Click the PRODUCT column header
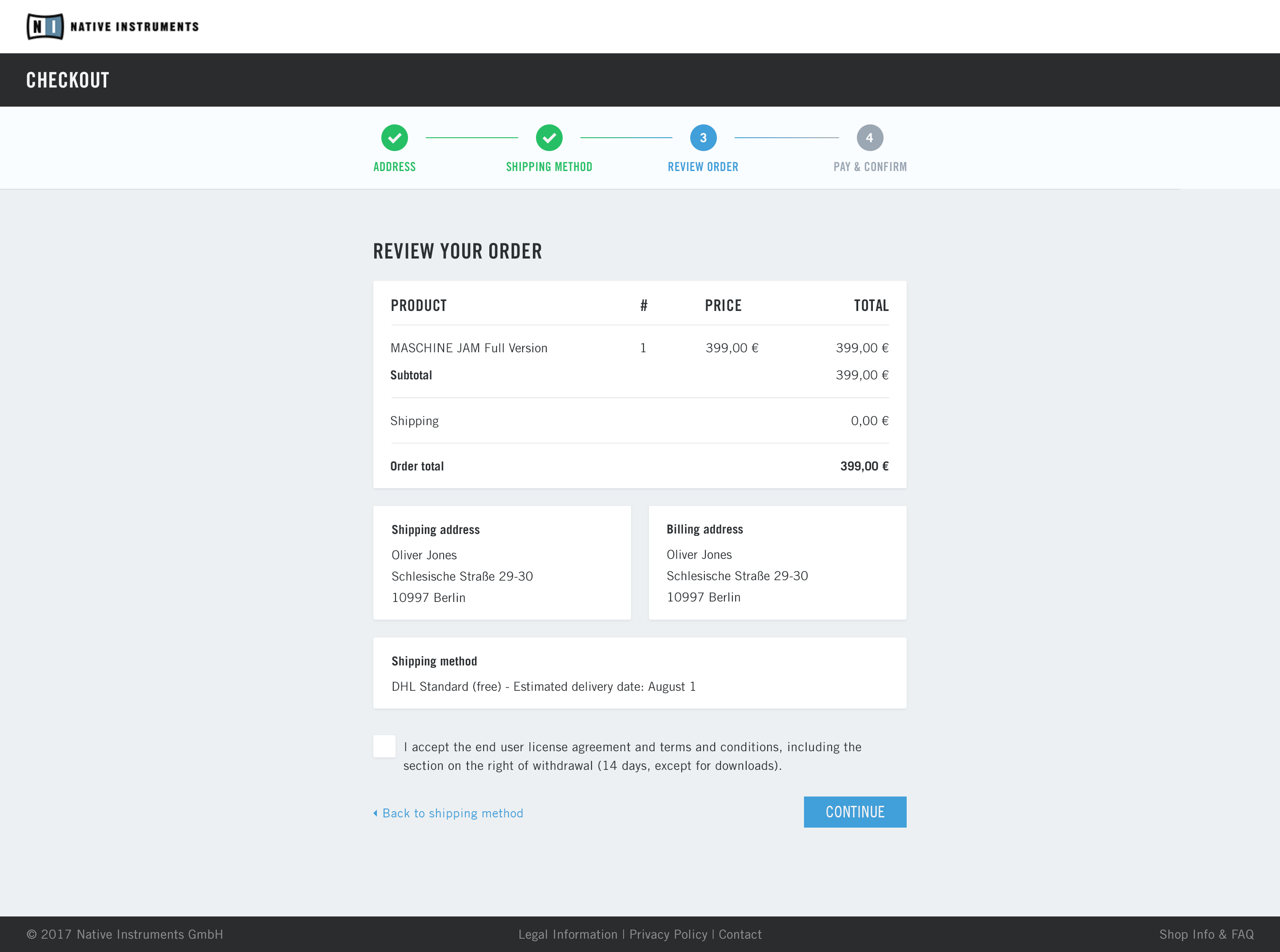This screenshot has height=952, width=1280. [x=419, y=306]
